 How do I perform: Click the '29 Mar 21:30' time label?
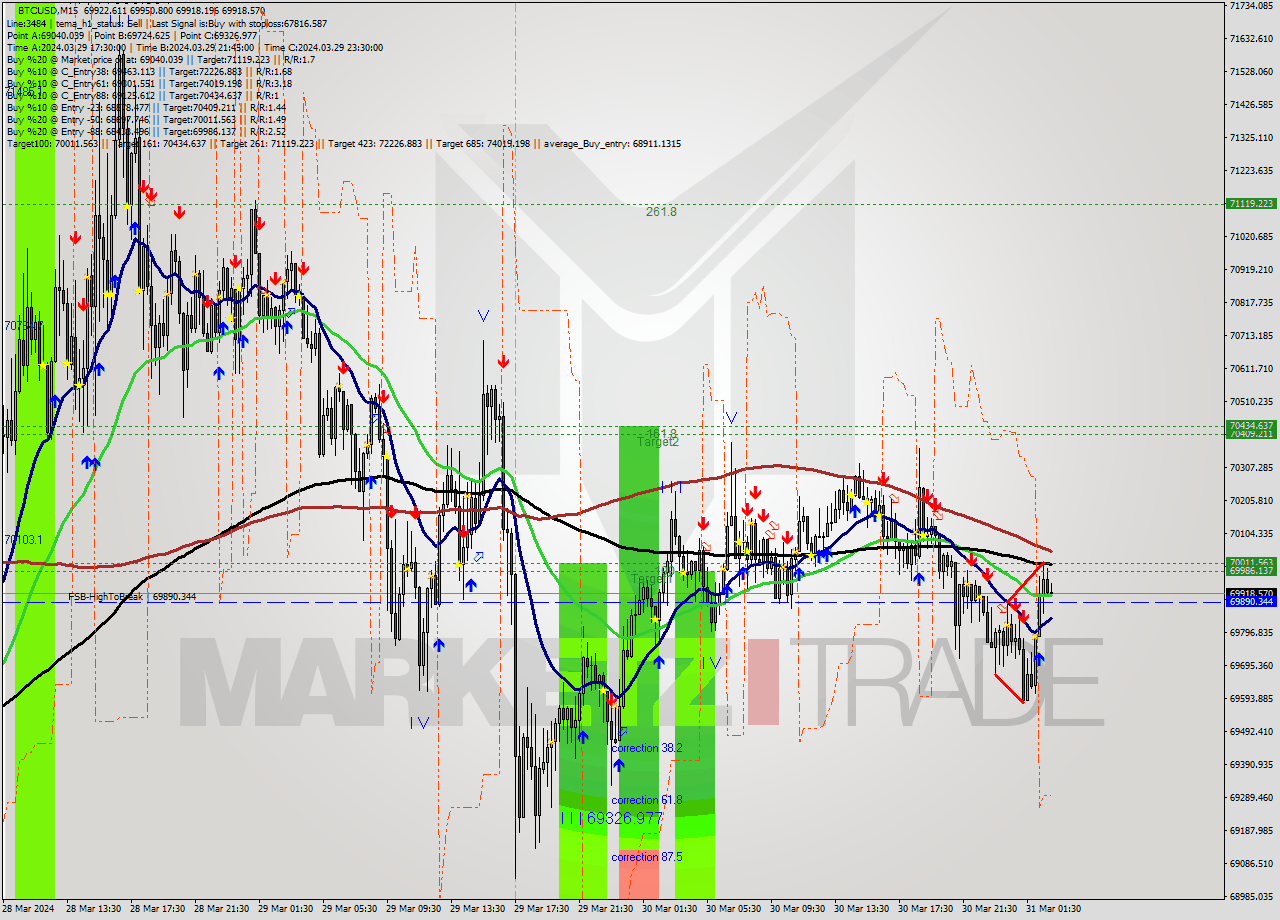605,909
